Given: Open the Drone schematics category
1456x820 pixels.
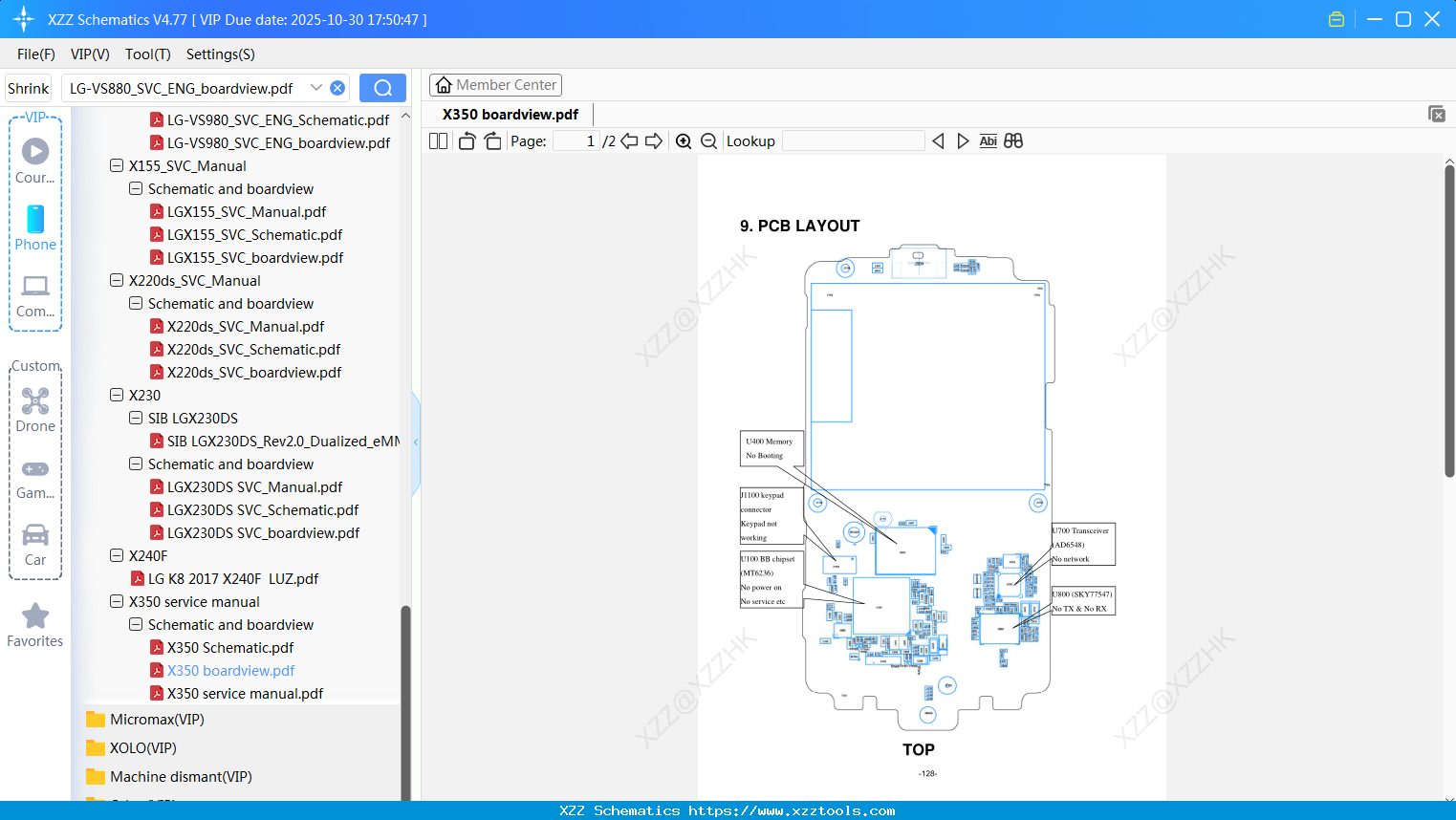Looking at the screenshot, I should [x=35, y=401].
